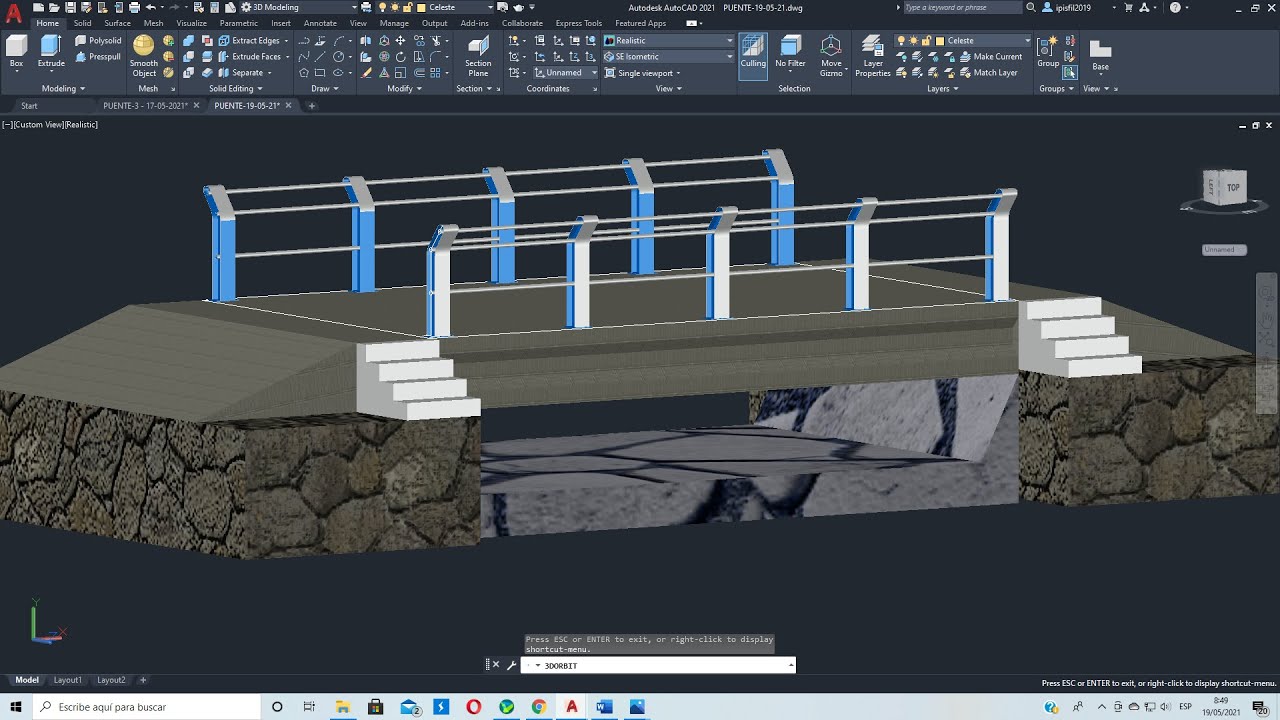Launch the Move Gizmo tool
Image resolution: width=1280 pixels, height=720 pixels.
[x=831, y=56]
